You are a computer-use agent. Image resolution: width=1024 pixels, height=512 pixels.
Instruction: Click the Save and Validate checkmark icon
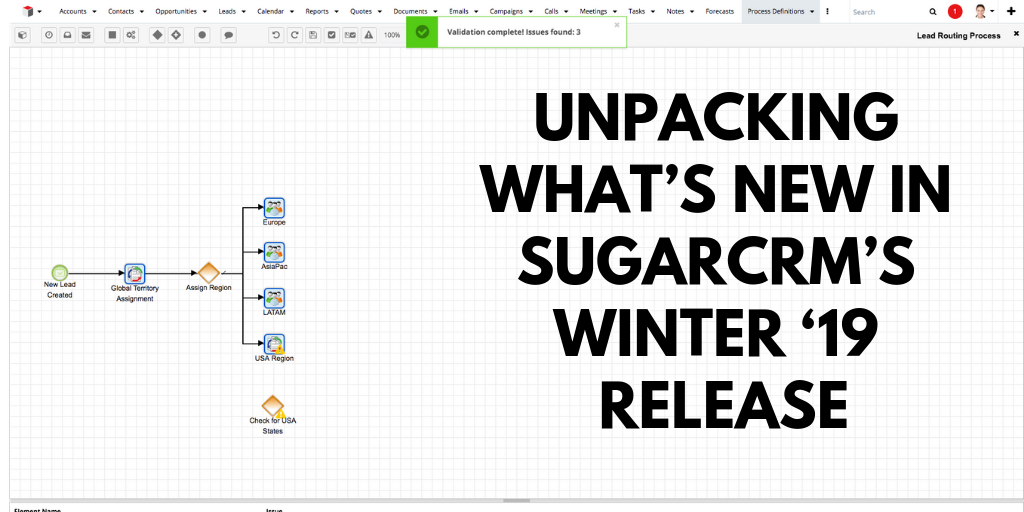[332, 35]
